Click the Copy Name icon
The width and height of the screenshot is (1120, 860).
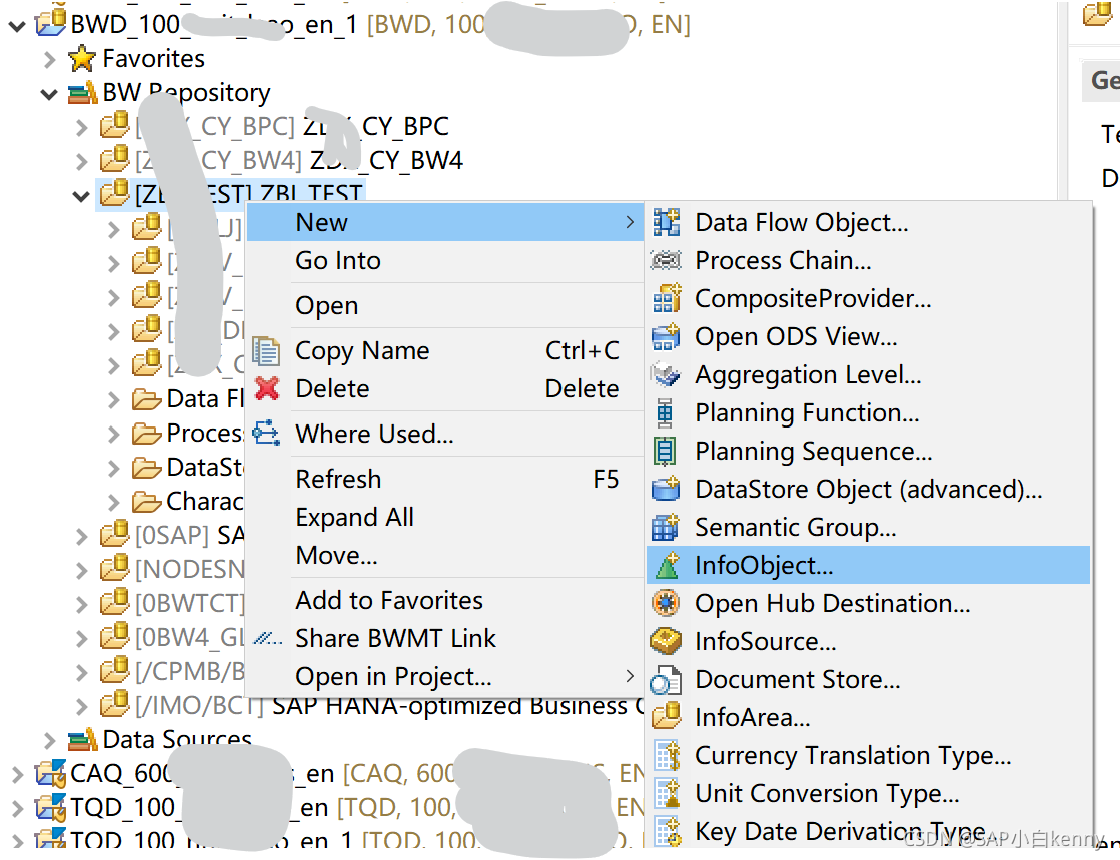tap(266, 351)
